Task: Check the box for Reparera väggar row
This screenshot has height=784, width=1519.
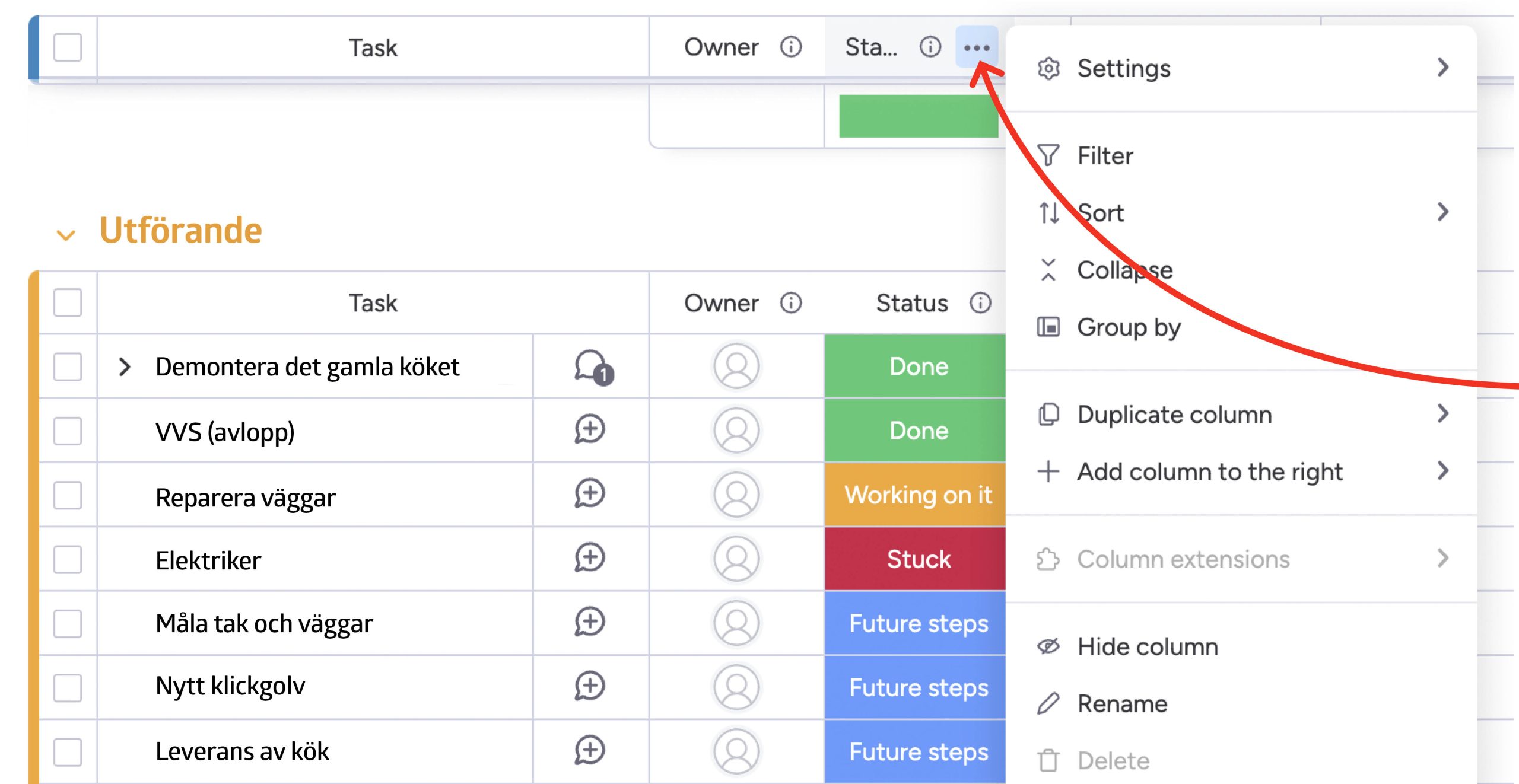Action: click(x=68, y=495)
